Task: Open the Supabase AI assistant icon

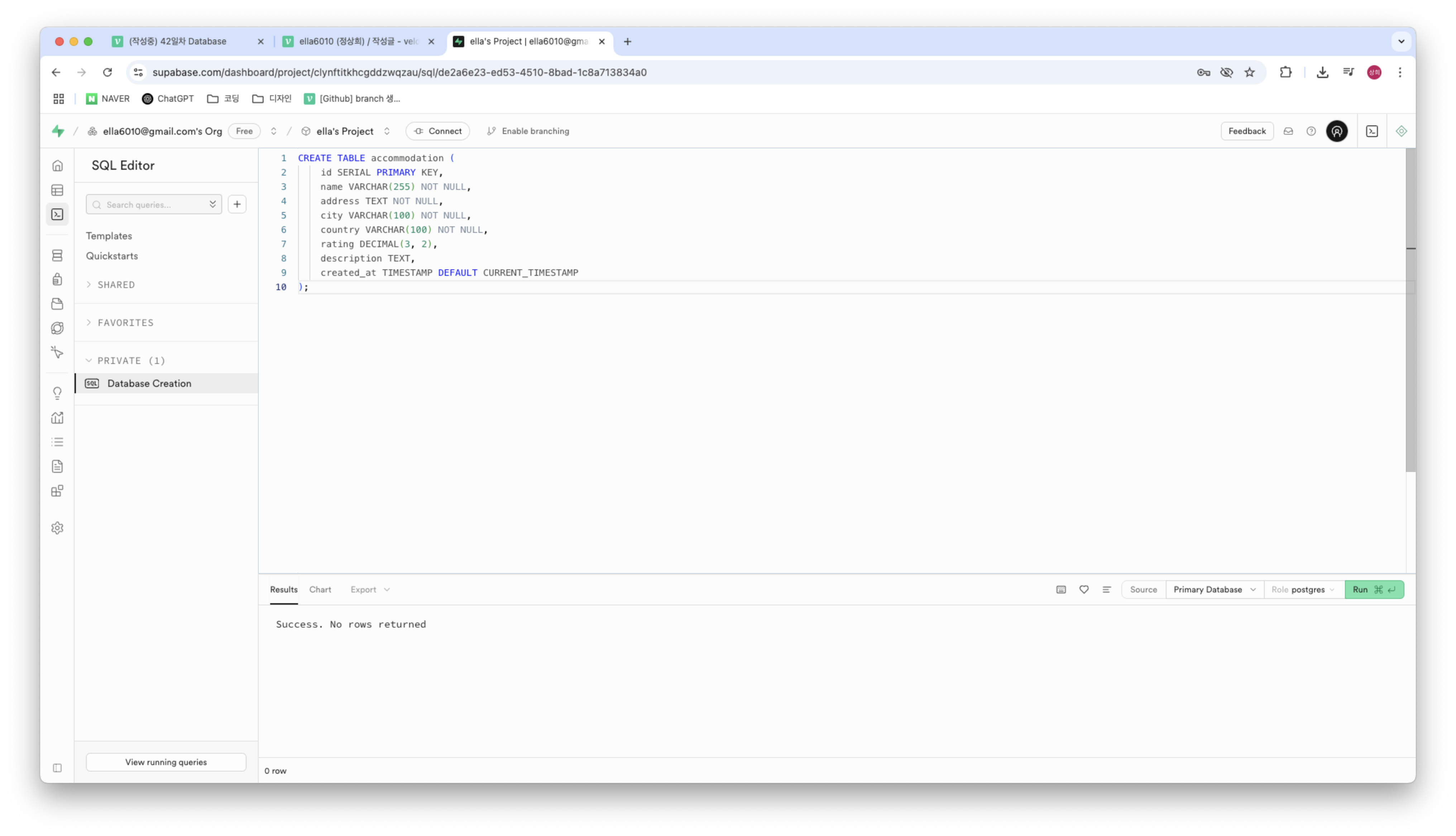Action: (x=1401, y=131)
